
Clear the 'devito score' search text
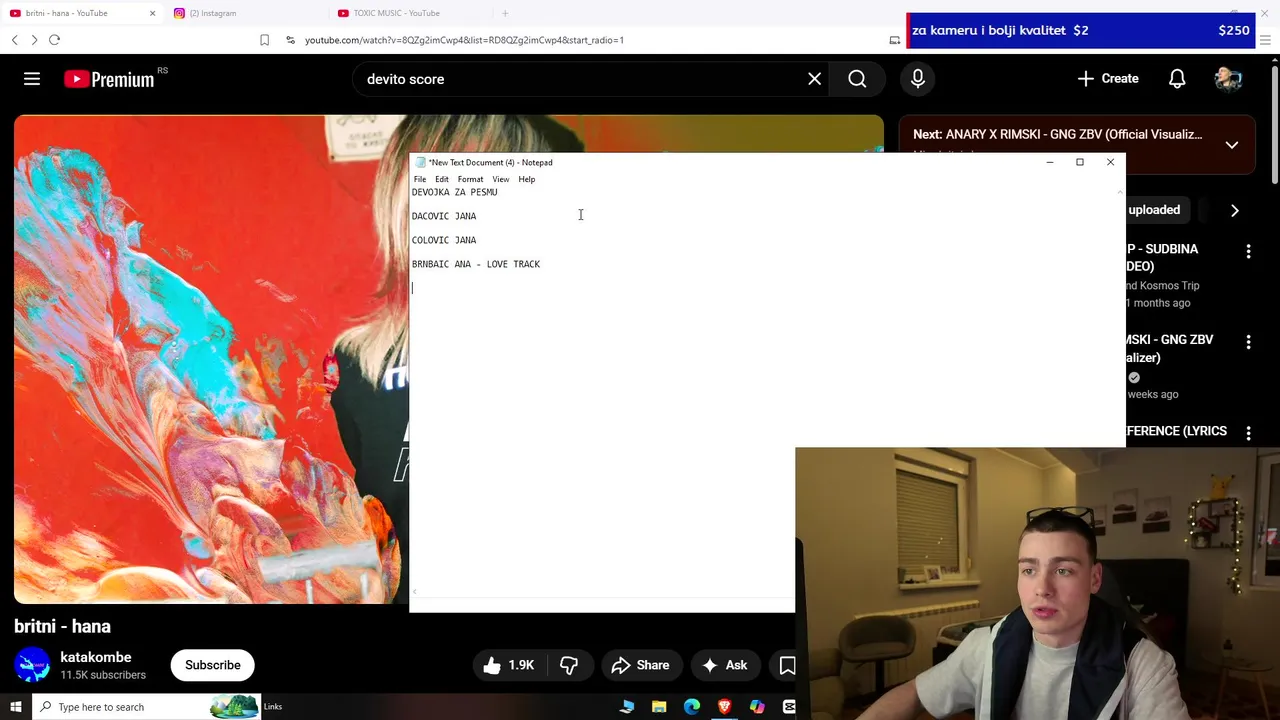click(815, 79)
